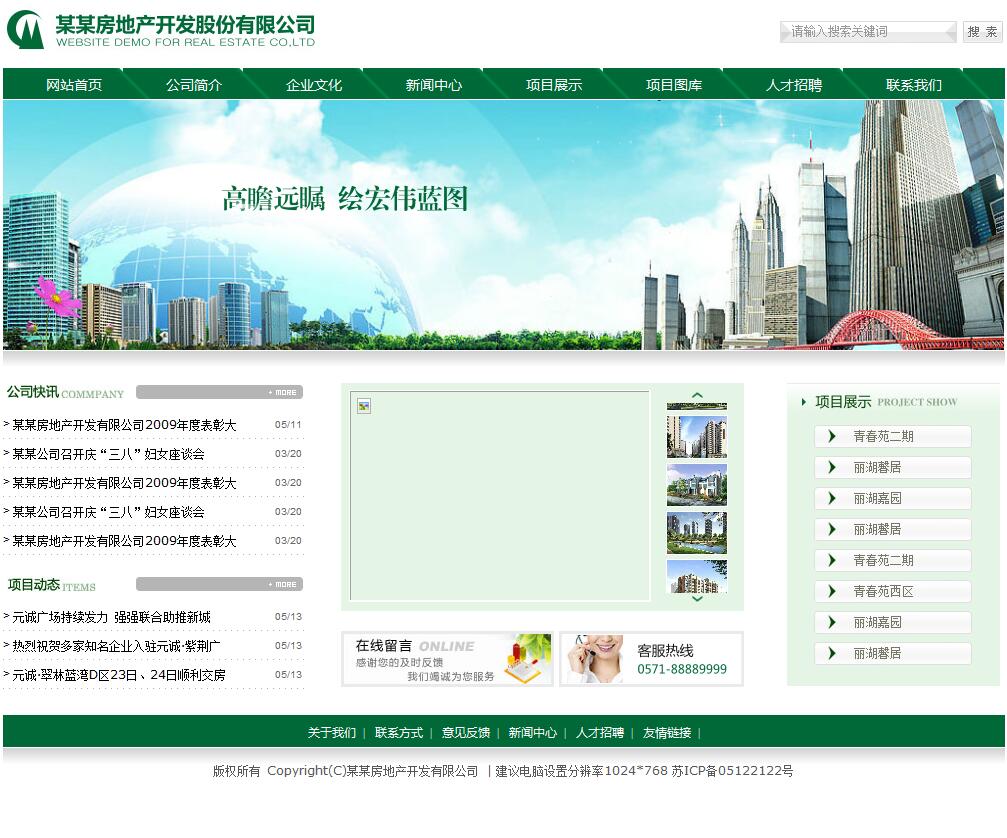Click MORE button beside 公司快讯
This screenshot has width=1007, height=838.
pyautogui.click(x=283, y=392)
